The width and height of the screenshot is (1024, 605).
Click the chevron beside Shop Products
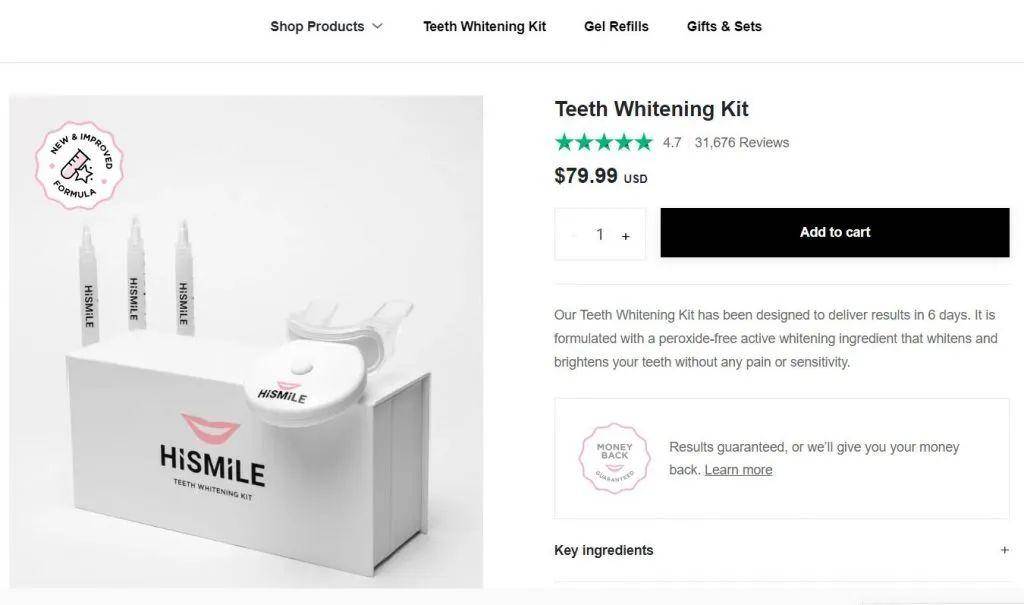coord(377,27)
